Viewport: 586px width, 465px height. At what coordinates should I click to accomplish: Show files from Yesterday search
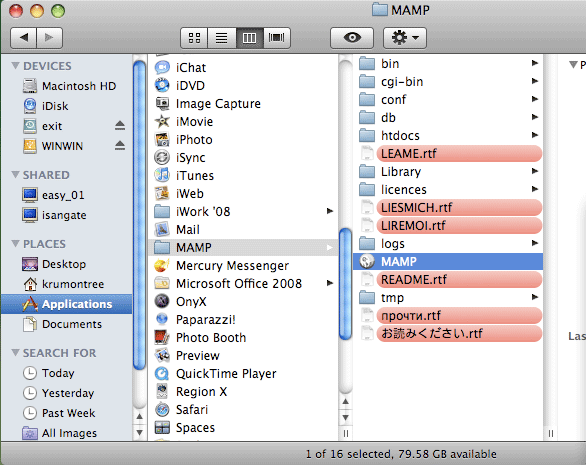(67, 393)
